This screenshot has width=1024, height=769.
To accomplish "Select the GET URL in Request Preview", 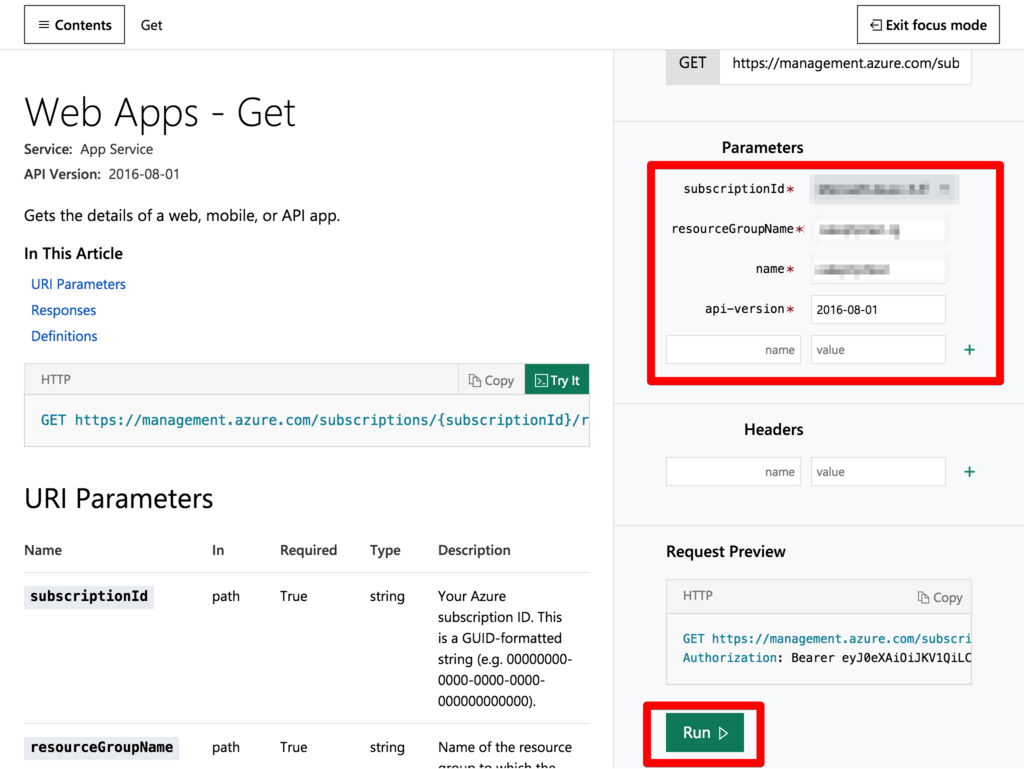I will tap(827, 638).
